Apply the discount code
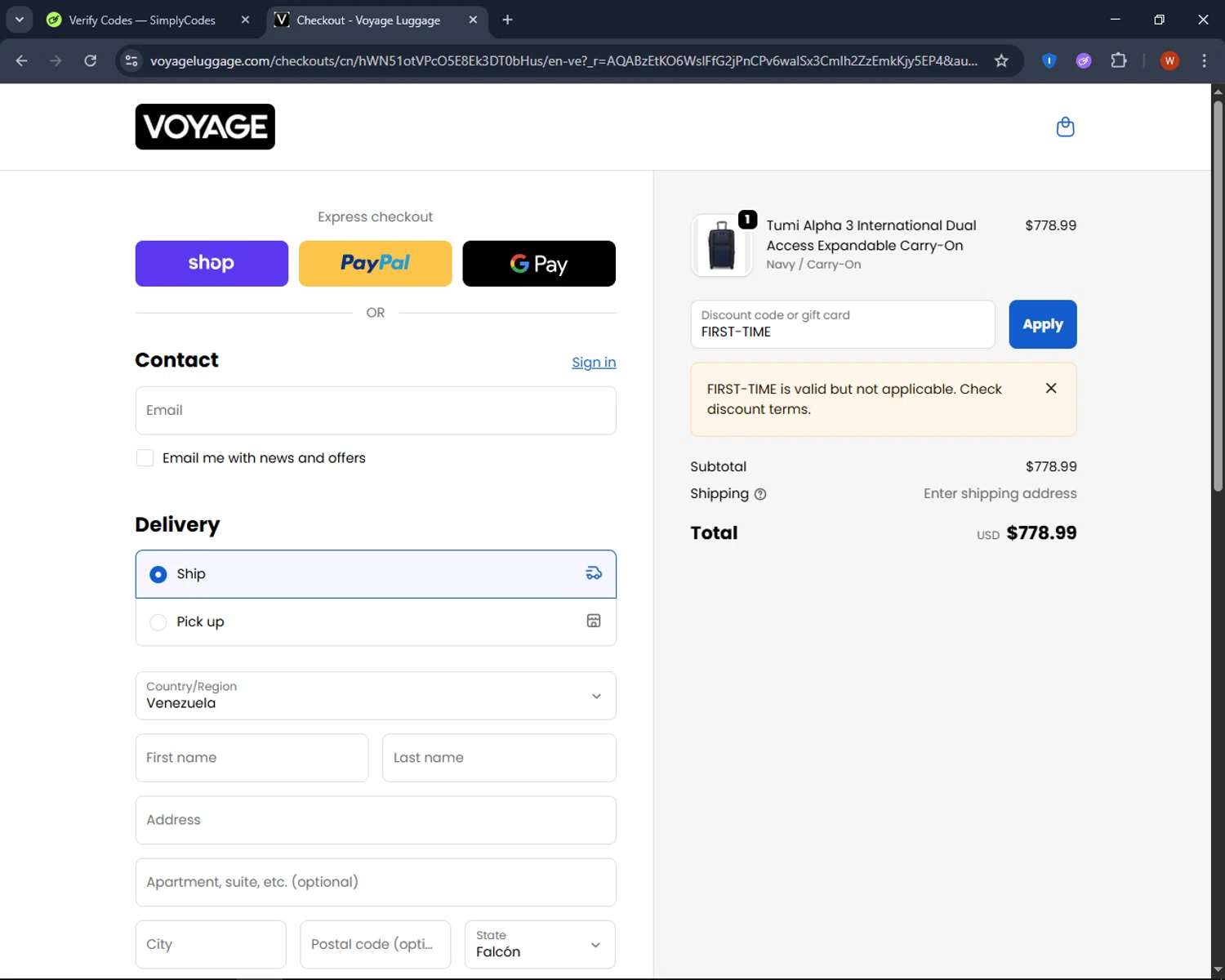1225x980 pixels. tap(1043, 324)
